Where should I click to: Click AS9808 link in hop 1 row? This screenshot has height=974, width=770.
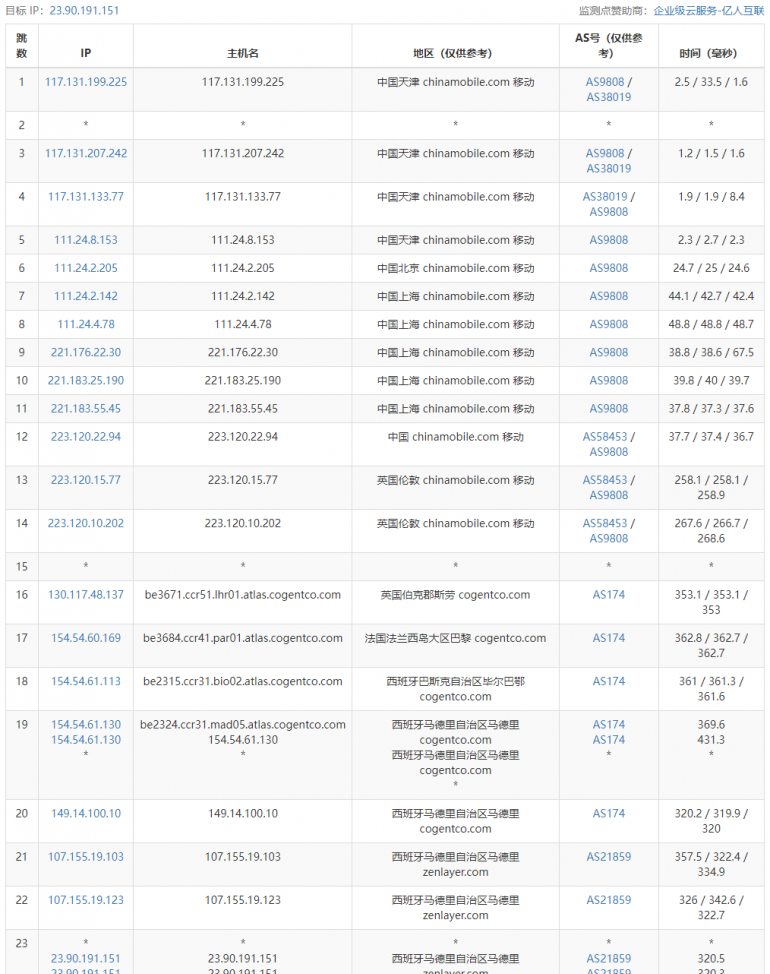(605, 82)
